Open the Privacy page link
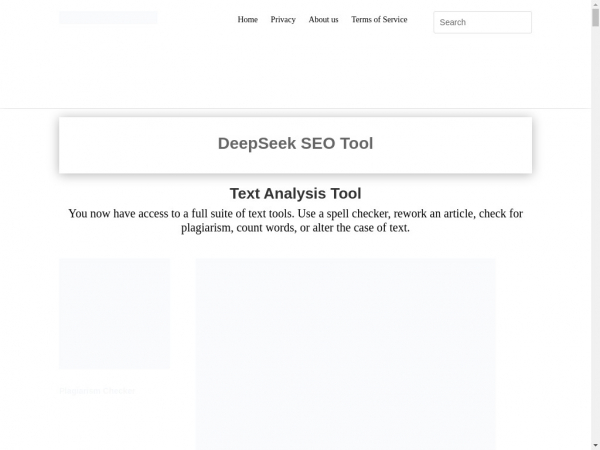The image size is (600, 450). pos(283,20)
